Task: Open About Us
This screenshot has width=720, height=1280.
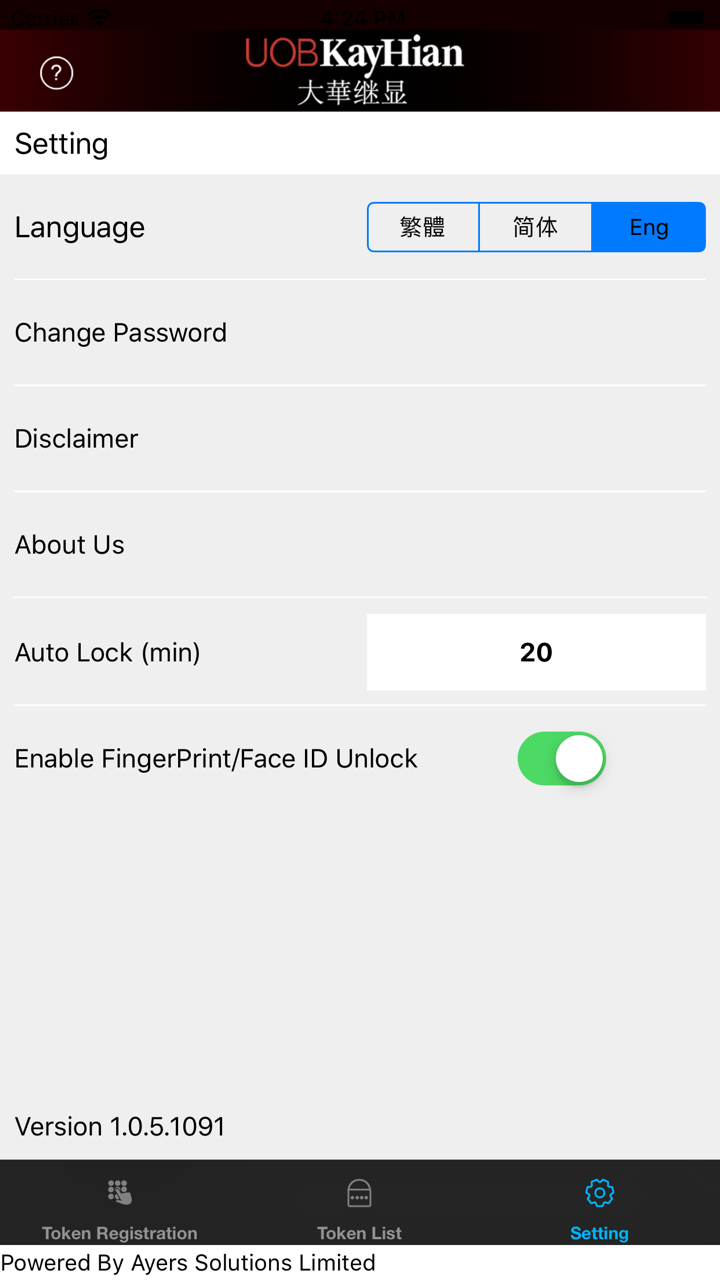Action: (x=70, y=544)
